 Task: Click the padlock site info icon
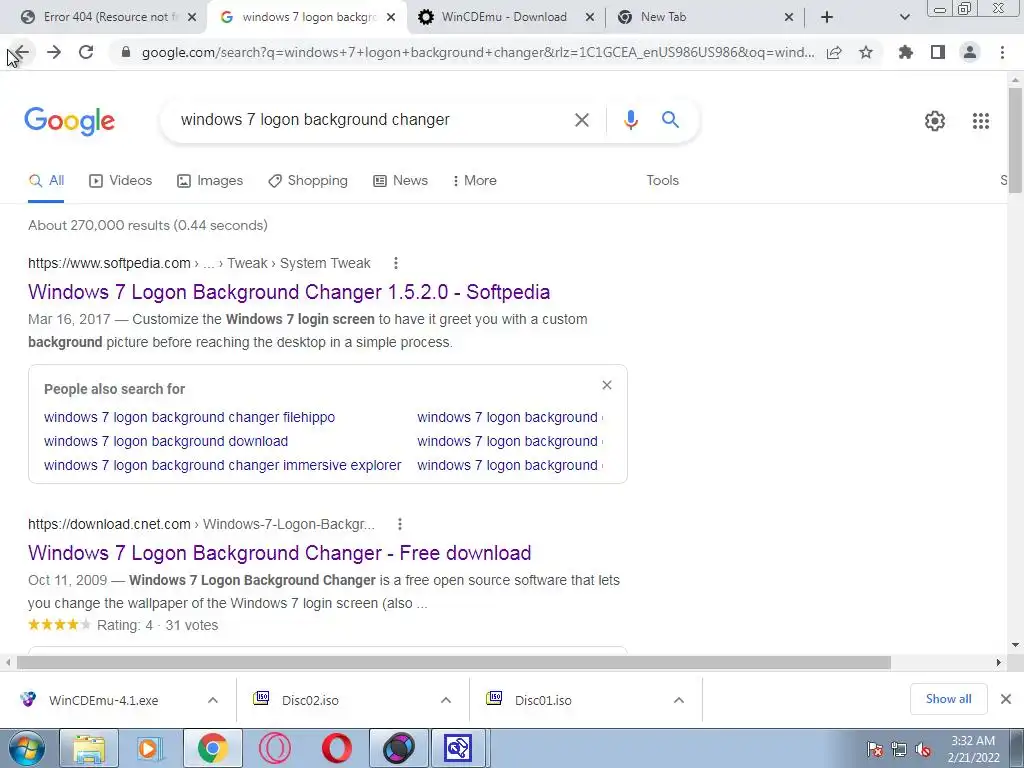(x=126, y=52)
